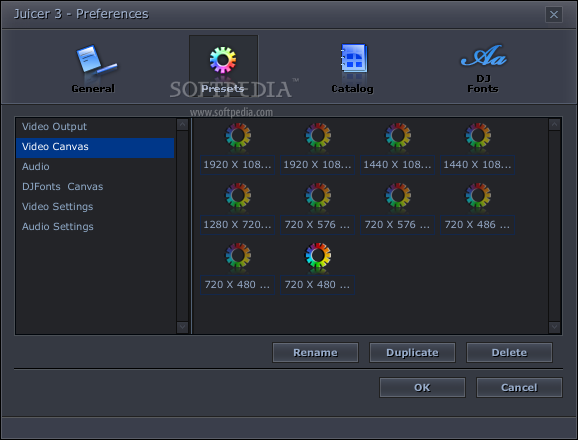Click the Rename button
This screenshot has width=578, height=440.
click(316, 353)
